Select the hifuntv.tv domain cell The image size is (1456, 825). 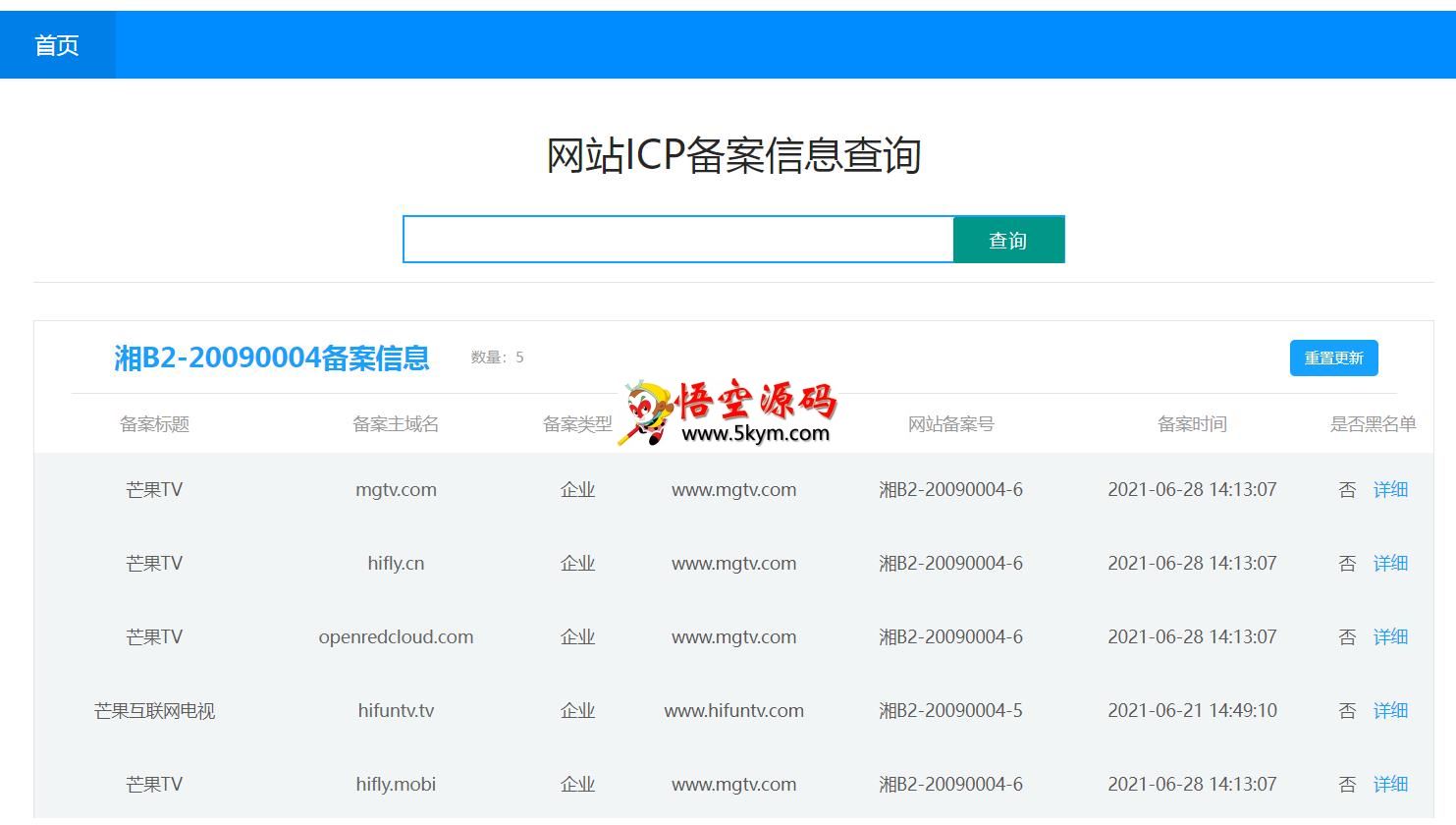click(x=396, y=710)
